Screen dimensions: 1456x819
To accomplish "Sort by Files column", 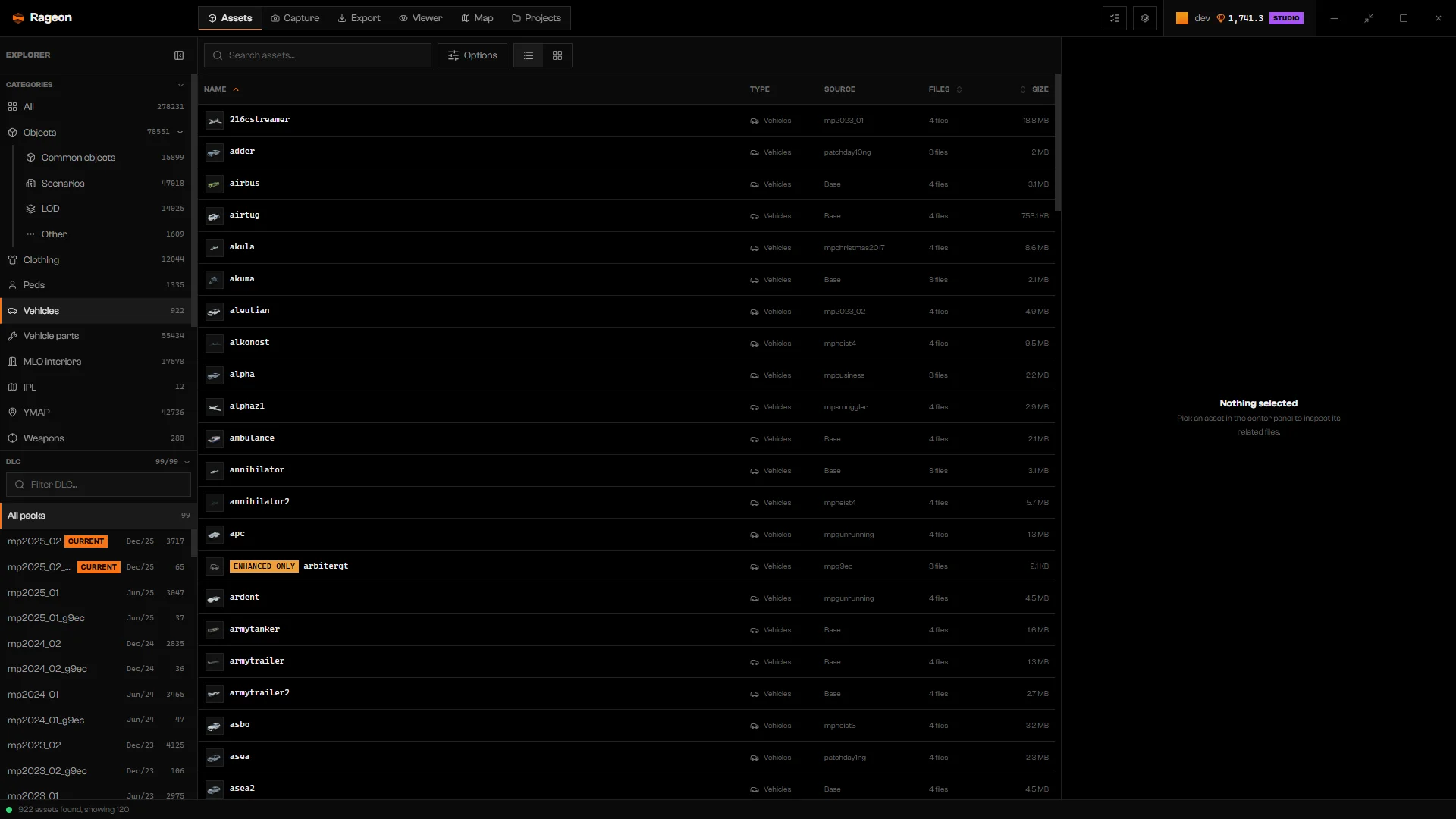I will pos(945,89).
